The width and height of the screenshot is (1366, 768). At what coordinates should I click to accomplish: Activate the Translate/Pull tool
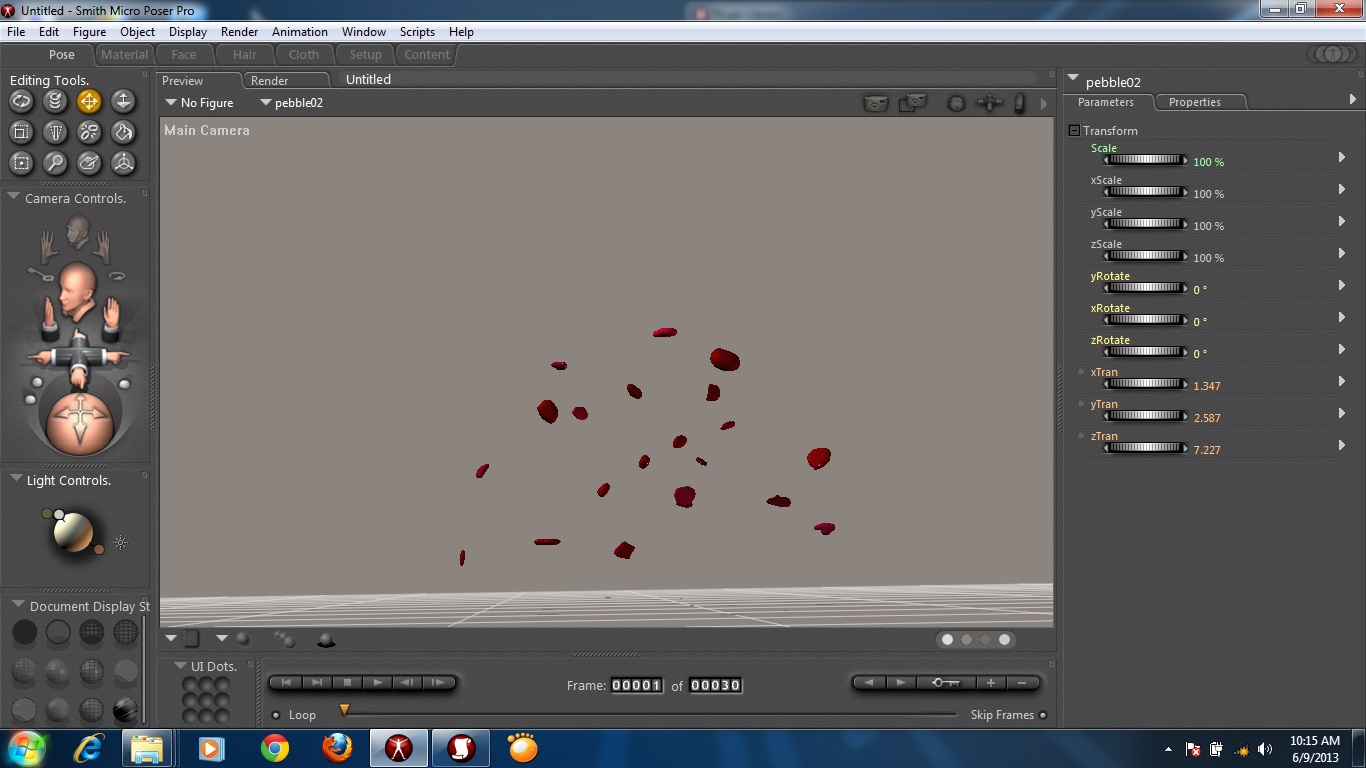click(x=89, y=101)
